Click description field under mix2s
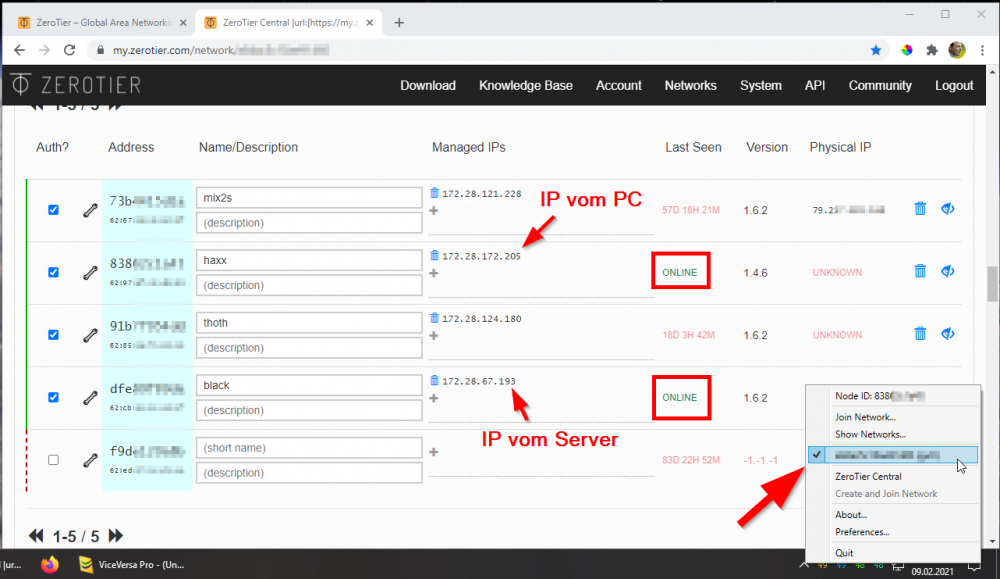Screen dimensions: 1000x579 point(309,223)
